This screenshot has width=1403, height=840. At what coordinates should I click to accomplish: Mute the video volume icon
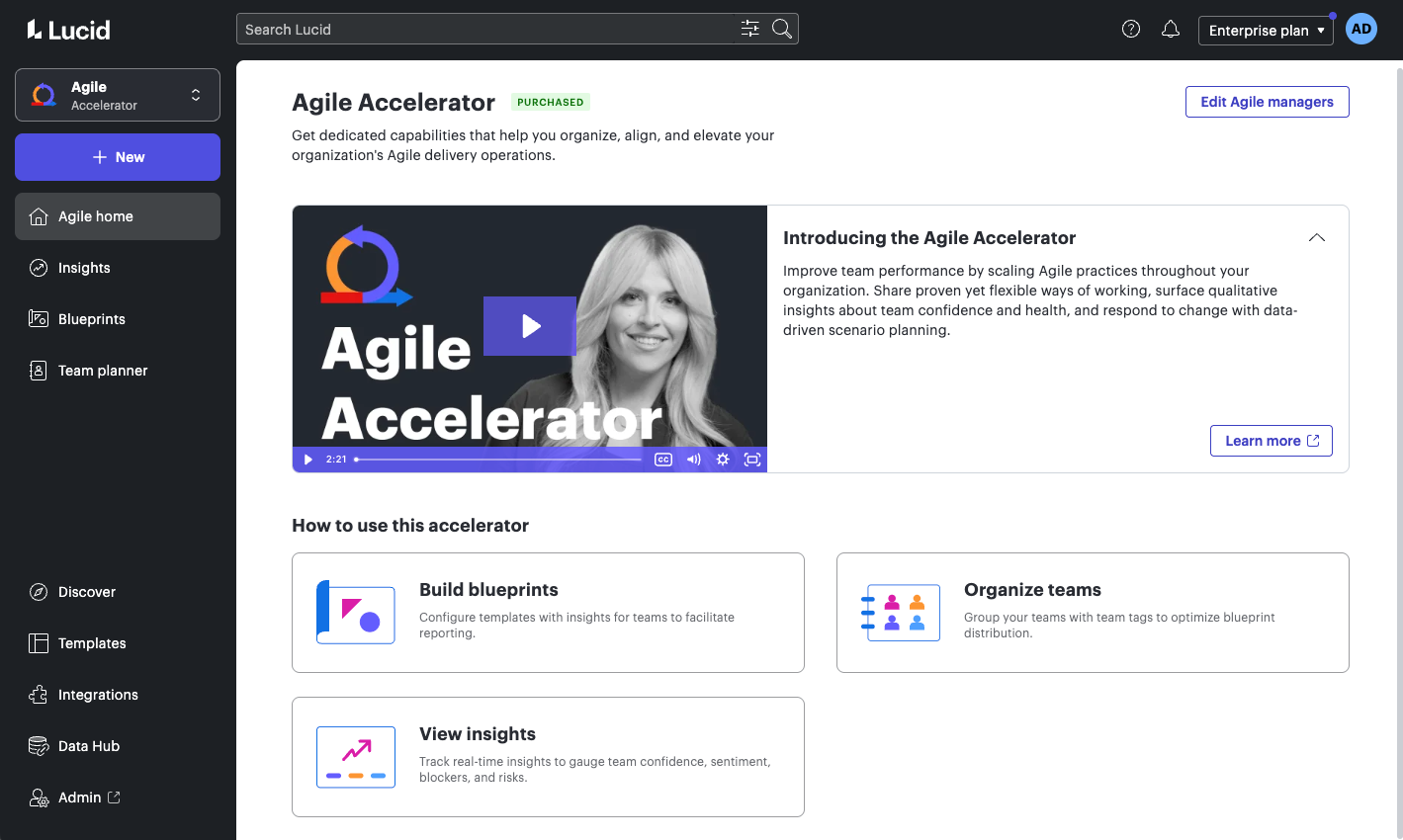(693, 460)
